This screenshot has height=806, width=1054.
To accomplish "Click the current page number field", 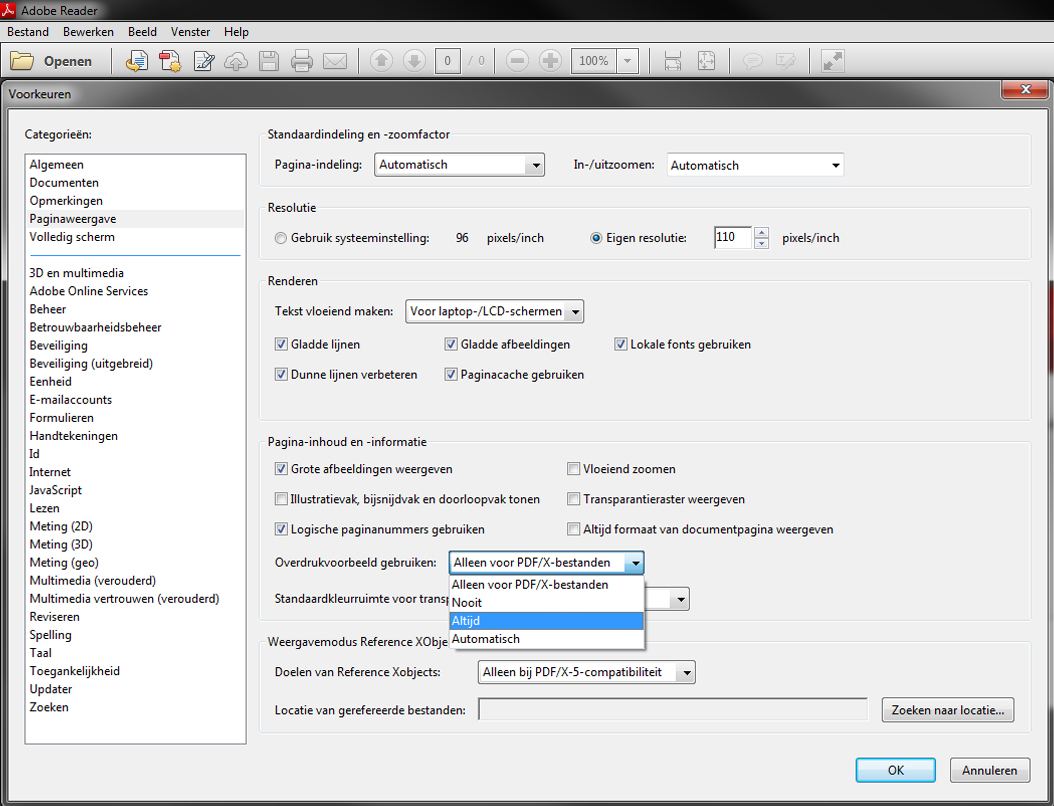I will (x=448, y=61).
